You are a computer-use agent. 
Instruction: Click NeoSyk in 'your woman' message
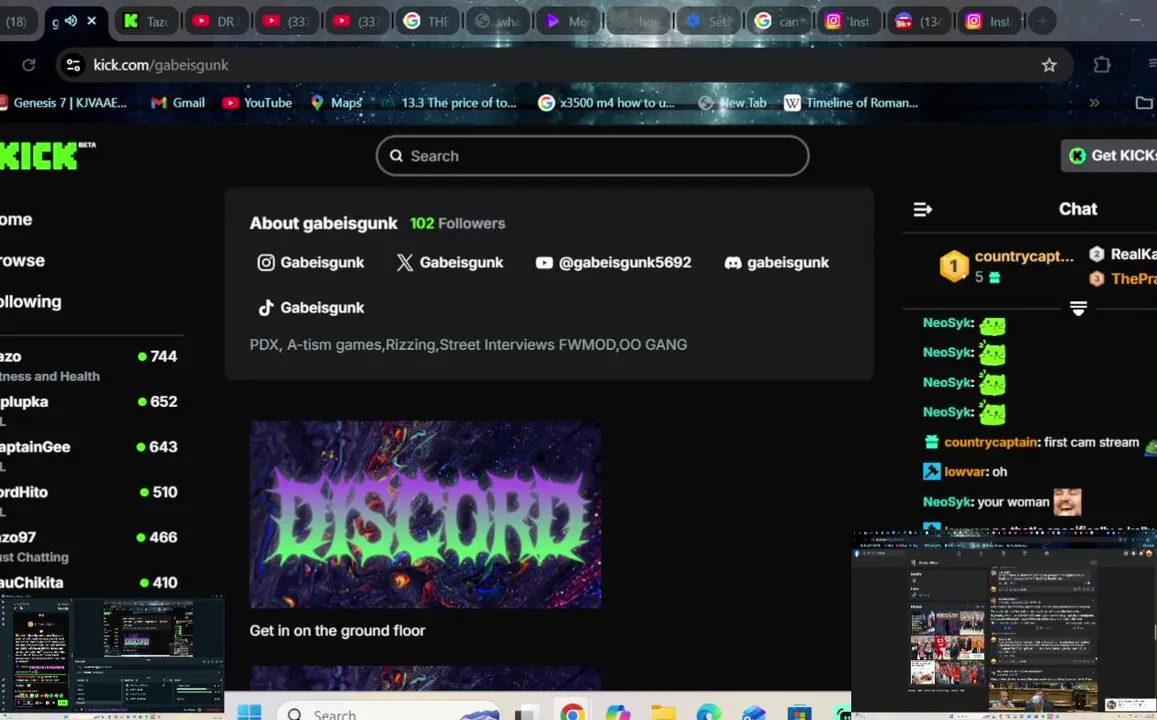[x=947, y=502]
